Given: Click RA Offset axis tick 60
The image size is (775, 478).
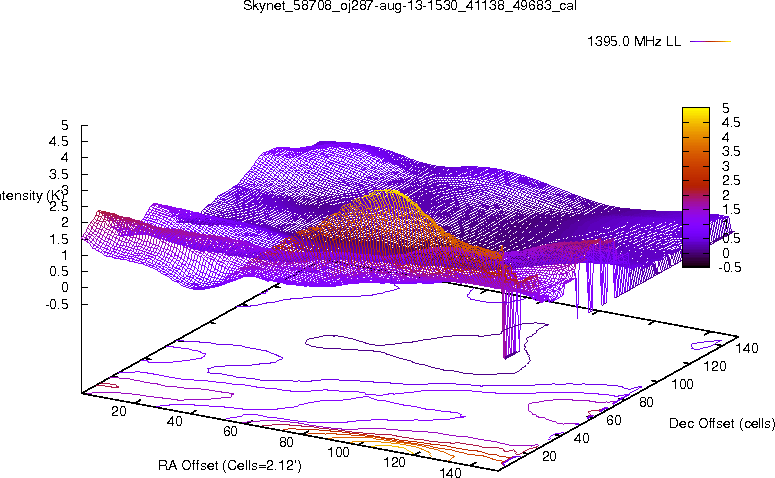Looking at the screenshot, I should point(230,432).
